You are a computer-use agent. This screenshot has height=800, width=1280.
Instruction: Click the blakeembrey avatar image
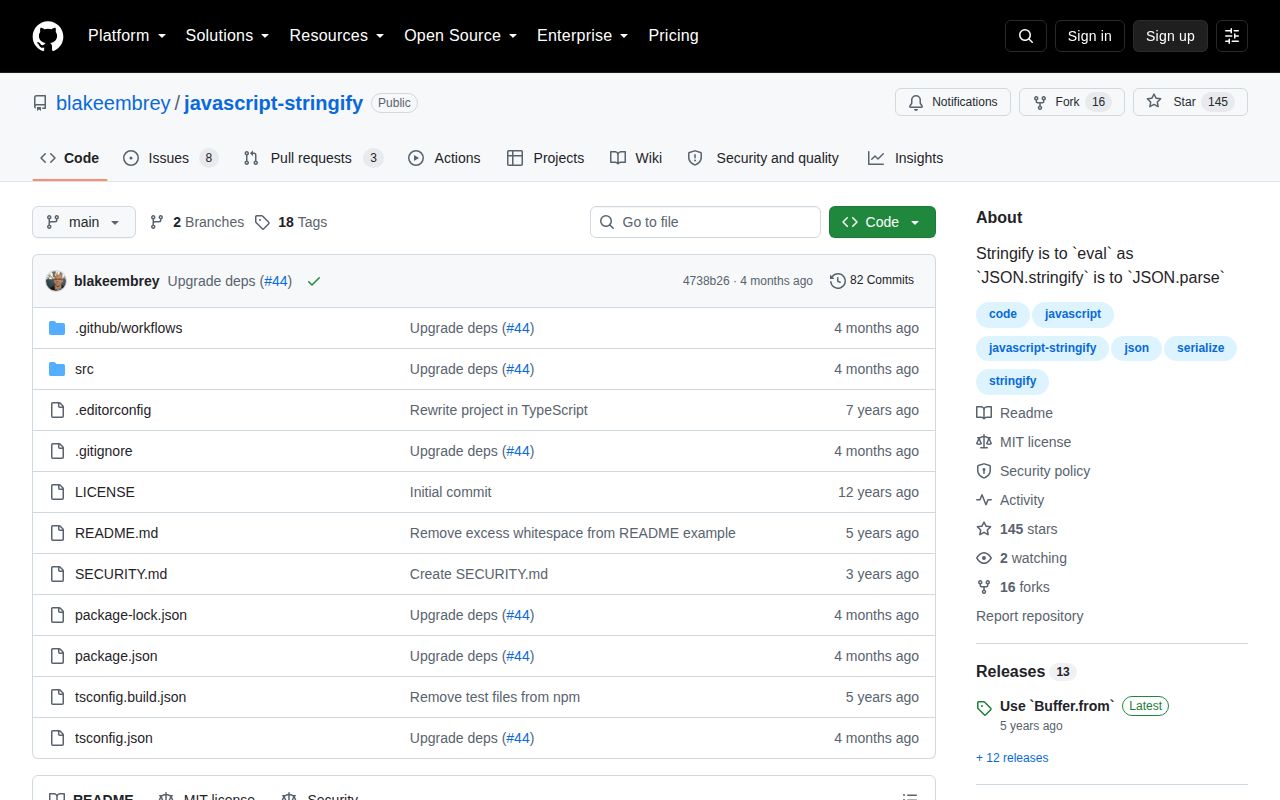pos(56,281)
